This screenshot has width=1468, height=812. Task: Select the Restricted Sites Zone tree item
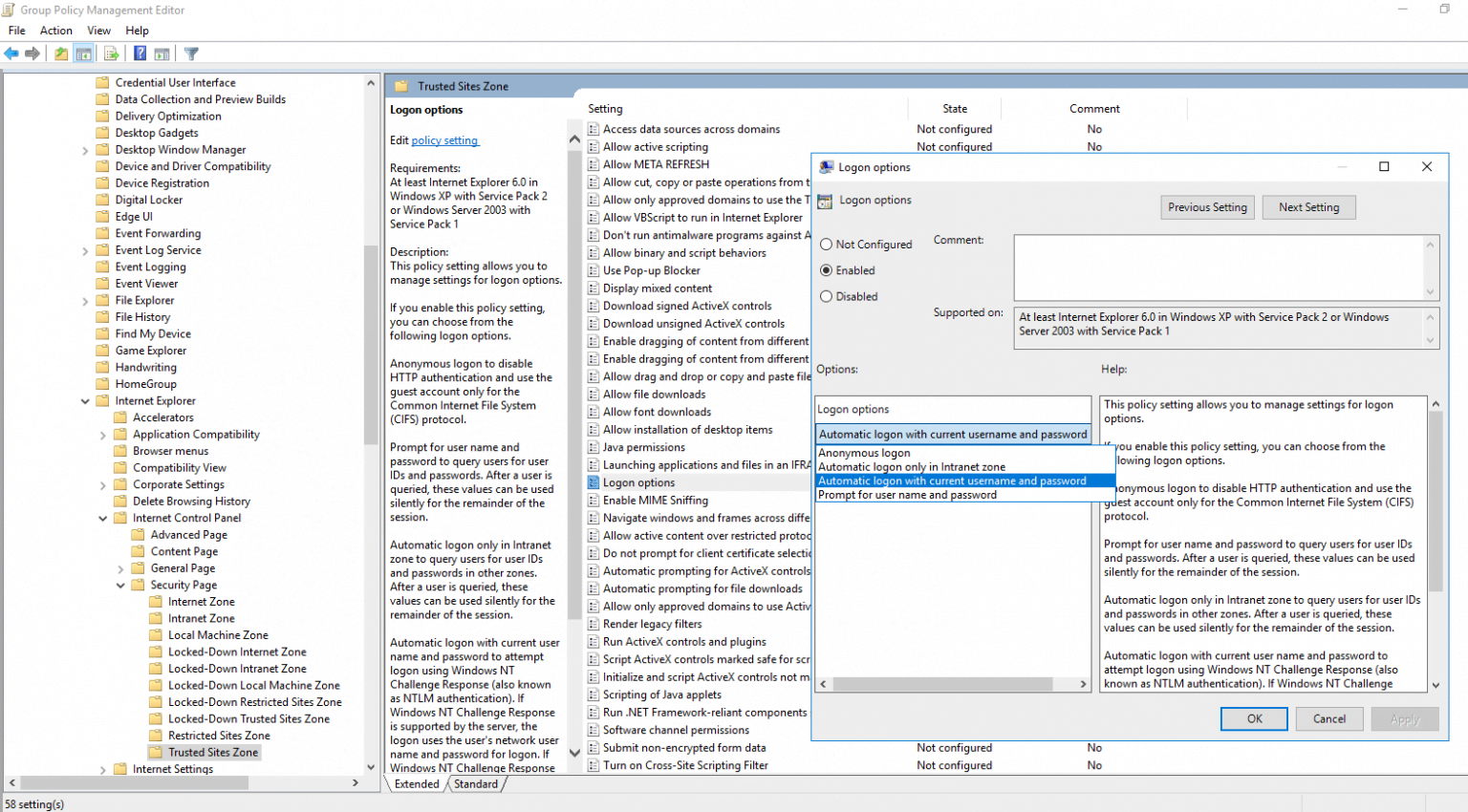pyautogui.click(x=219, y=736)
